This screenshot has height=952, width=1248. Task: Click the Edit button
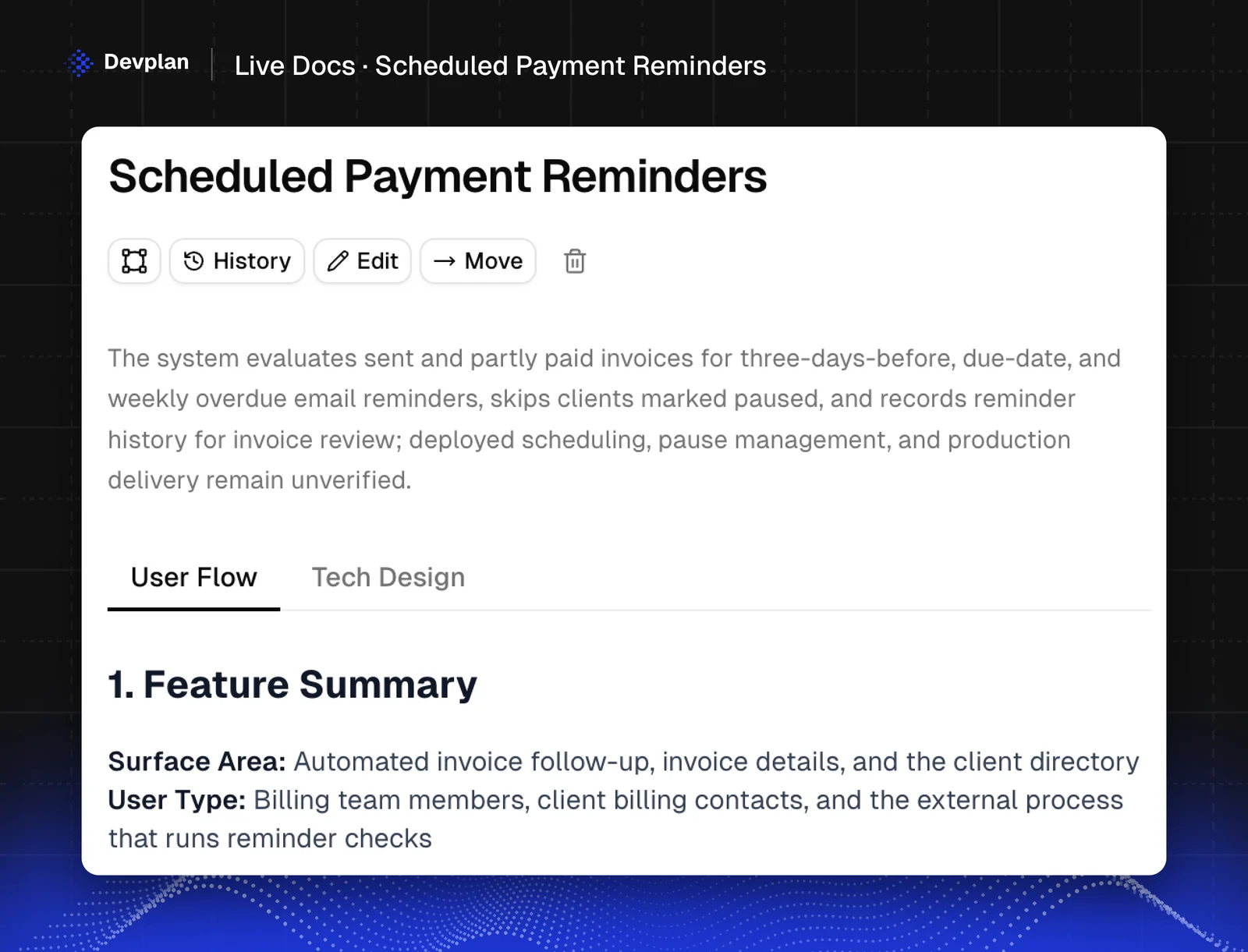click(363, 261)
